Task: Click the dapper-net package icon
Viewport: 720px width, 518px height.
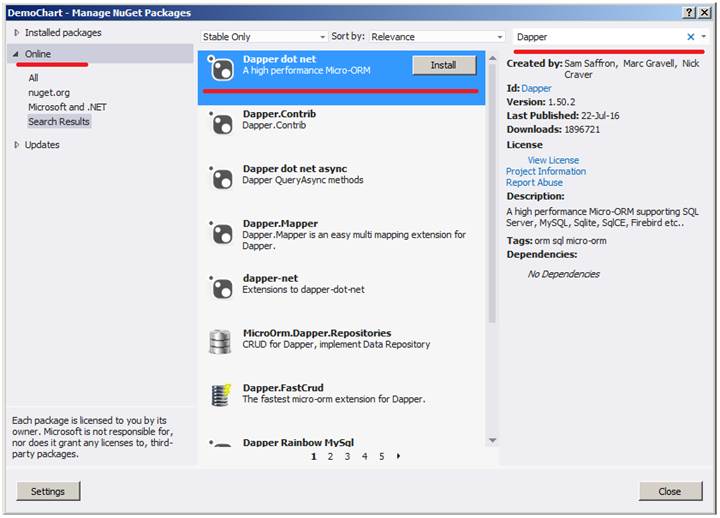Action: (221, 287)
